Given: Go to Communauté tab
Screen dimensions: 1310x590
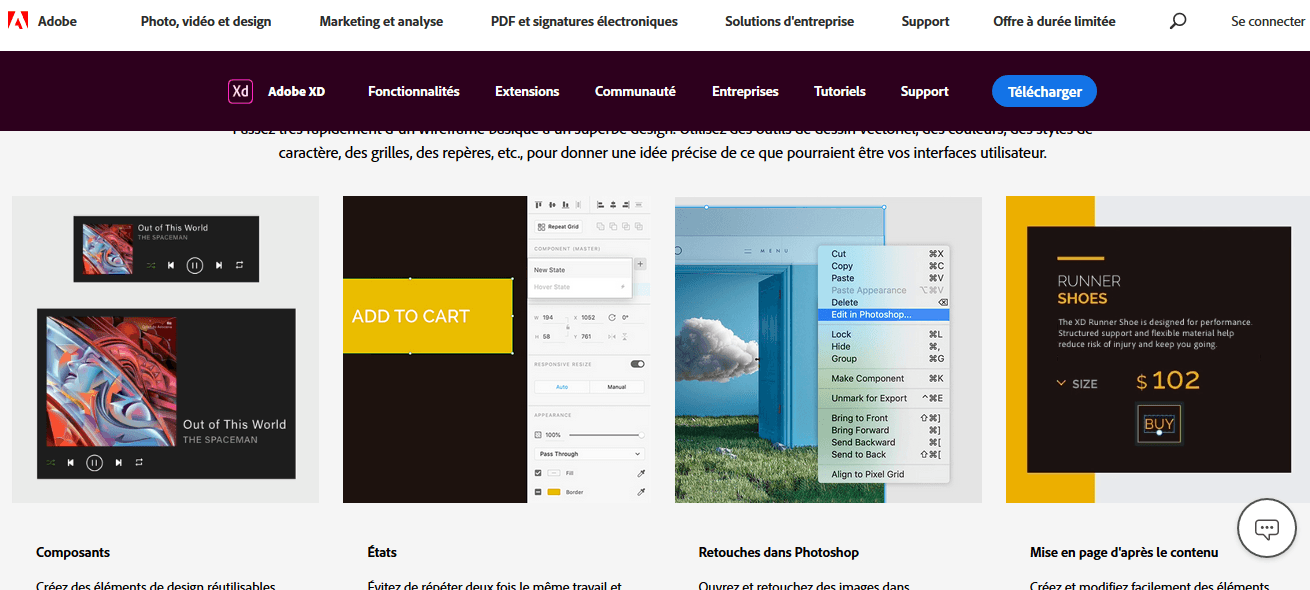Looking at the screenshot, I should click(635, 91).
